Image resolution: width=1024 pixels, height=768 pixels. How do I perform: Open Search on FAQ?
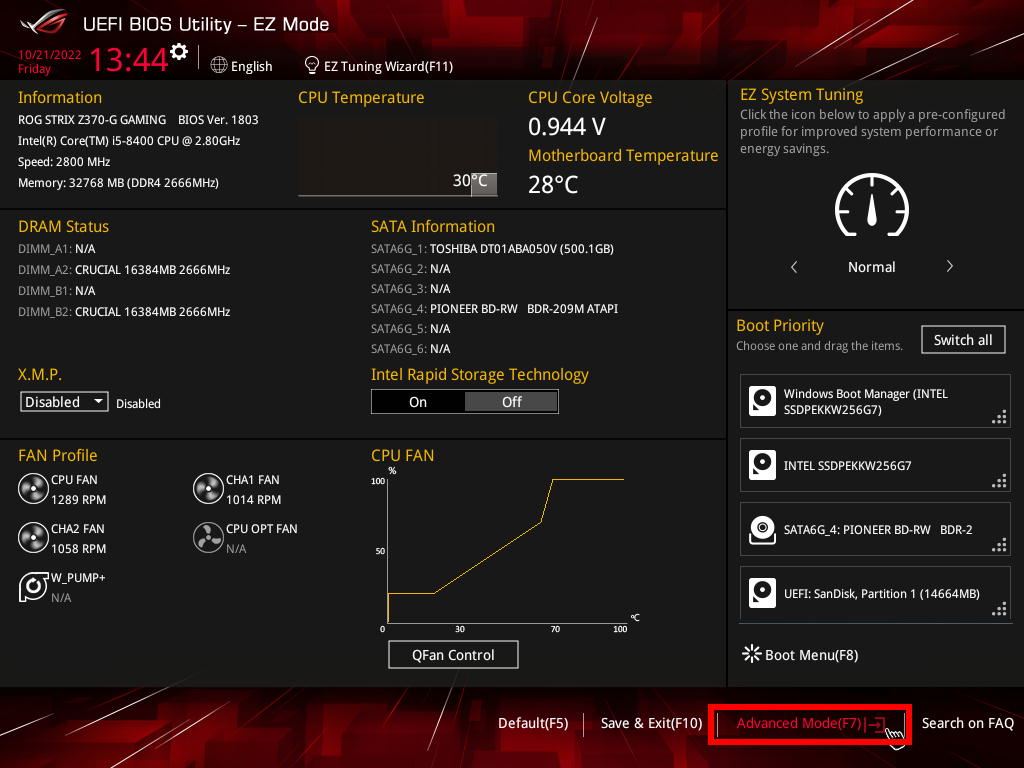967,723
